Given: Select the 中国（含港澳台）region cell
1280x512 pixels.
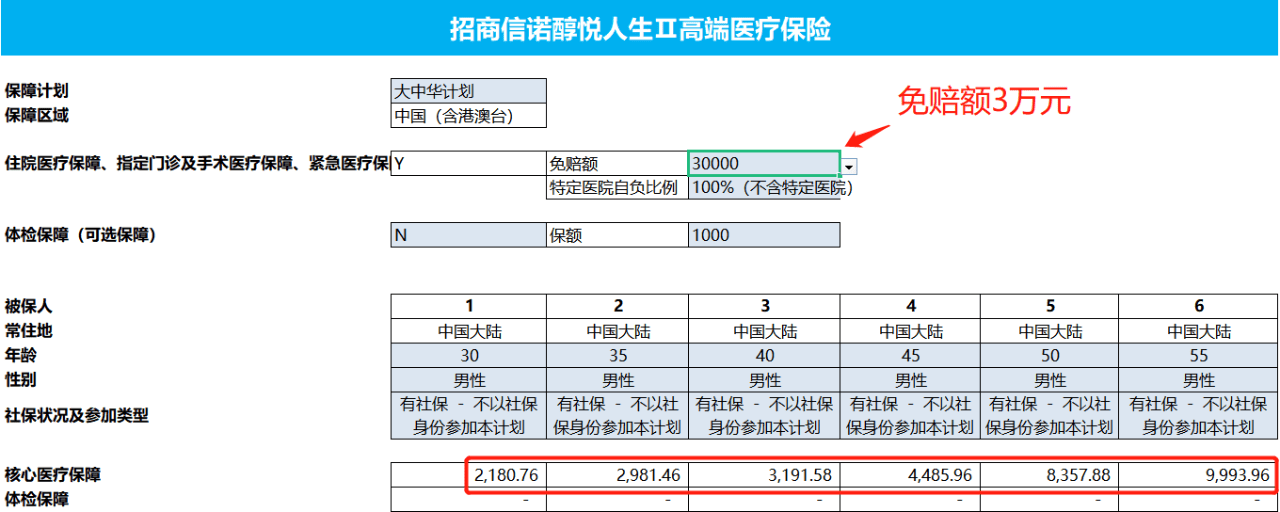Looking at the screenshot, I should pos(469,116).
